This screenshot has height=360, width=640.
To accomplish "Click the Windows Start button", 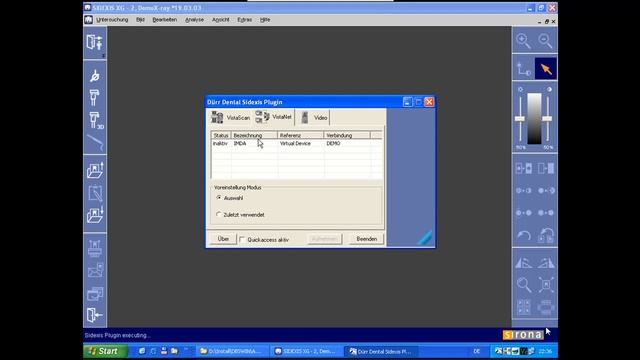I will pyautogui.click(x=106, y=351).
